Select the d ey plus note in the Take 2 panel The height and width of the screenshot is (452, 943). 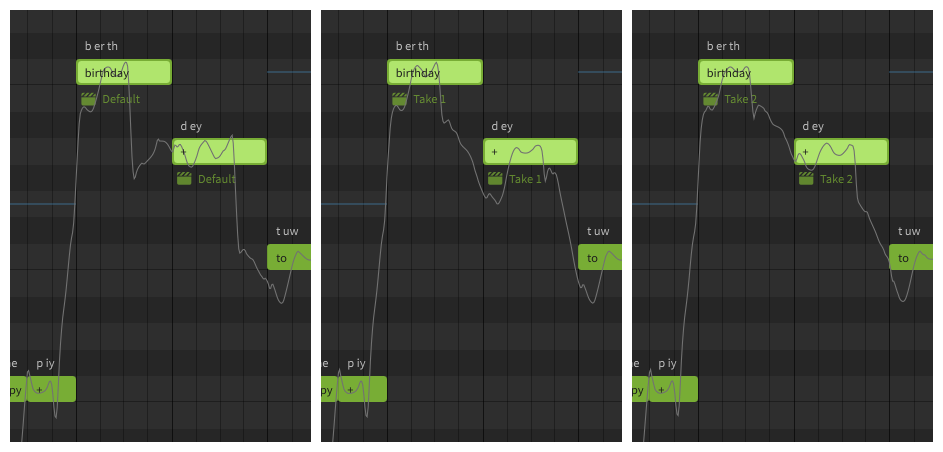pos(841,151)
